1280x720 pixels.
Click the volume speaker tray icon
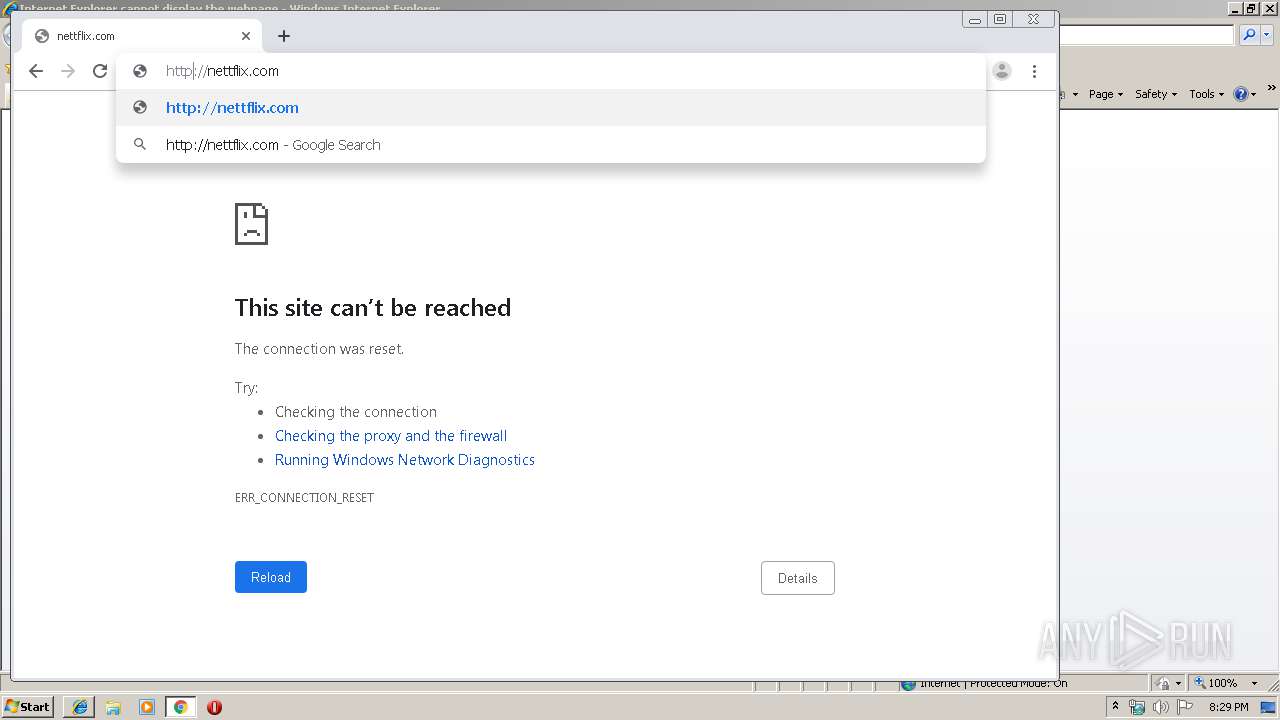(x=1160, y=707)
